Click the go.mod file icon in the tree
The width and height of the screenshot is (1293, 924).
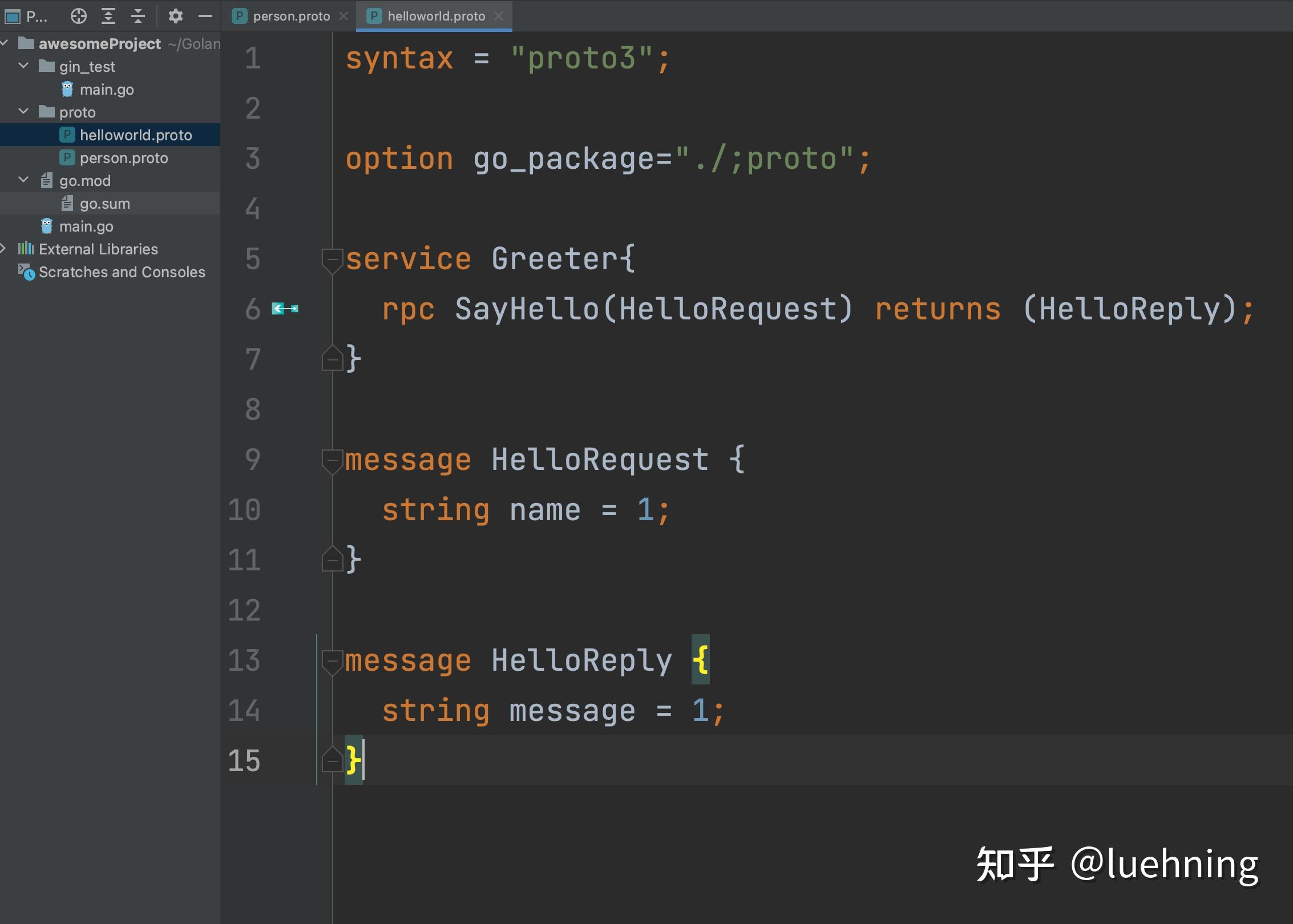(x=47, y=180)
